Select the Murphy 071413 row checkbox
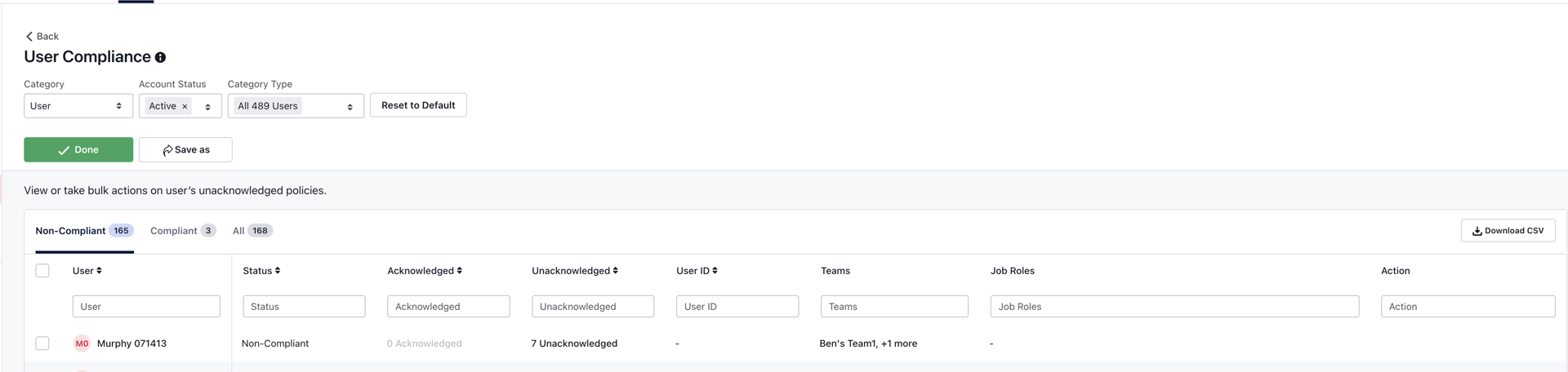Viewport: 1568px width, 372px height. pos(42,343)
